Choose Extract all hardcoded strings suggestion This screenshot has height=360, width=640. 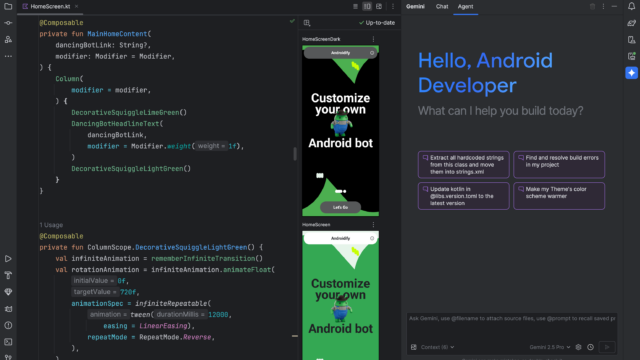pyautogui.click(x=464, y=164)
